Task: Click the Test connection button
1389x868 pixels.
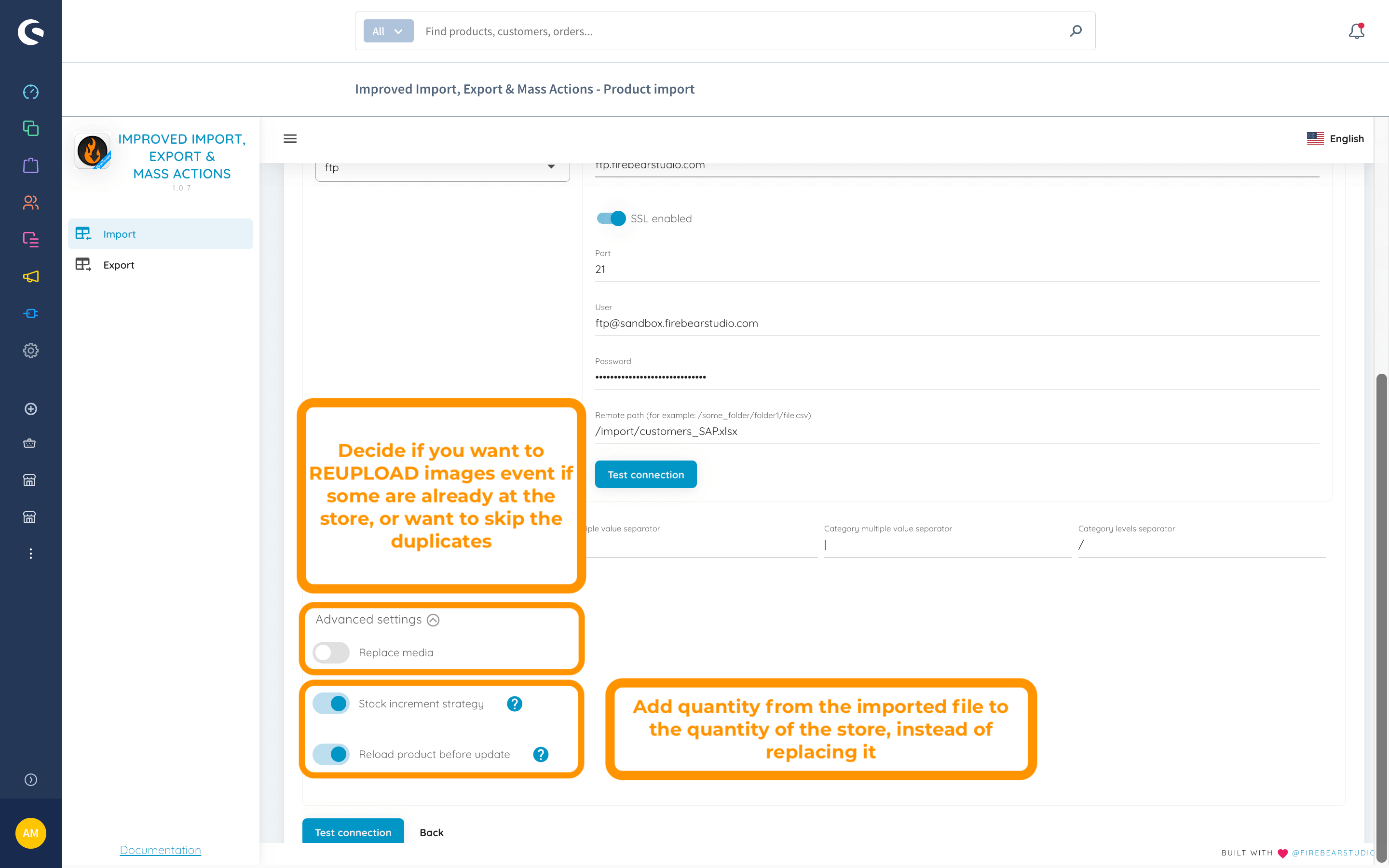Action: [x=645, y=474]
